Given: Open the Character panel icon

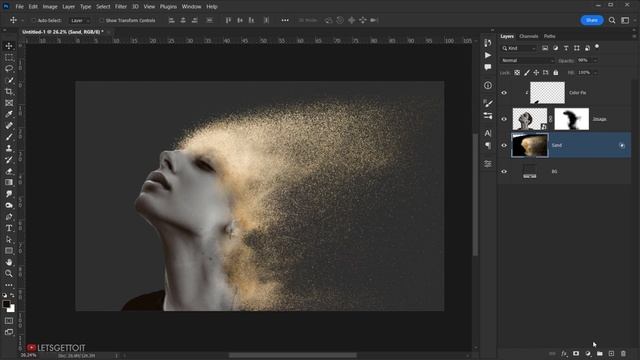Looking at the screenshot, I should point(488,133).
